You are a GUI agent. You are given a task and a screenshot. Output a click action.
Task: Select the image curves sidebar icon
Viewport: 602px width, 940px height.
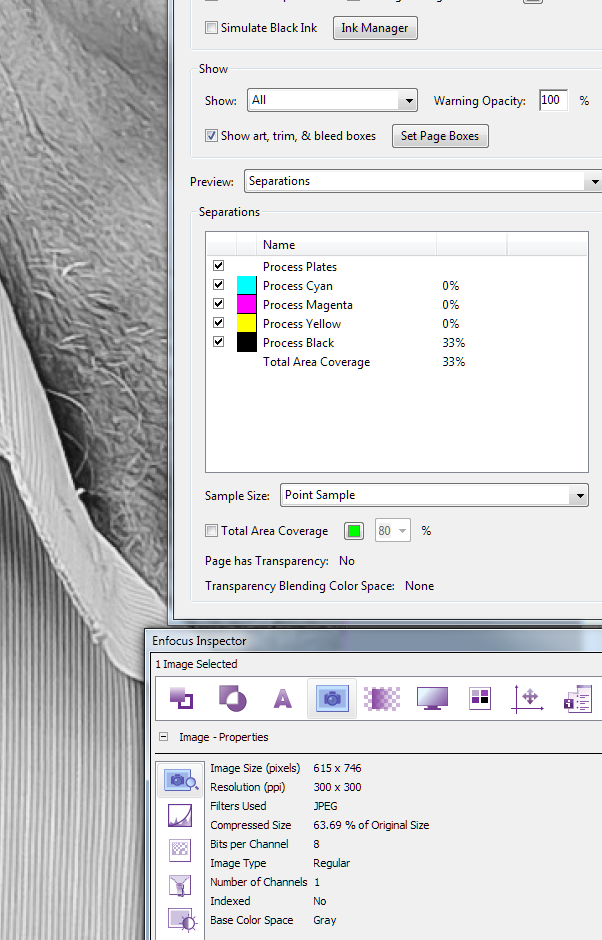tap(180, 815)
